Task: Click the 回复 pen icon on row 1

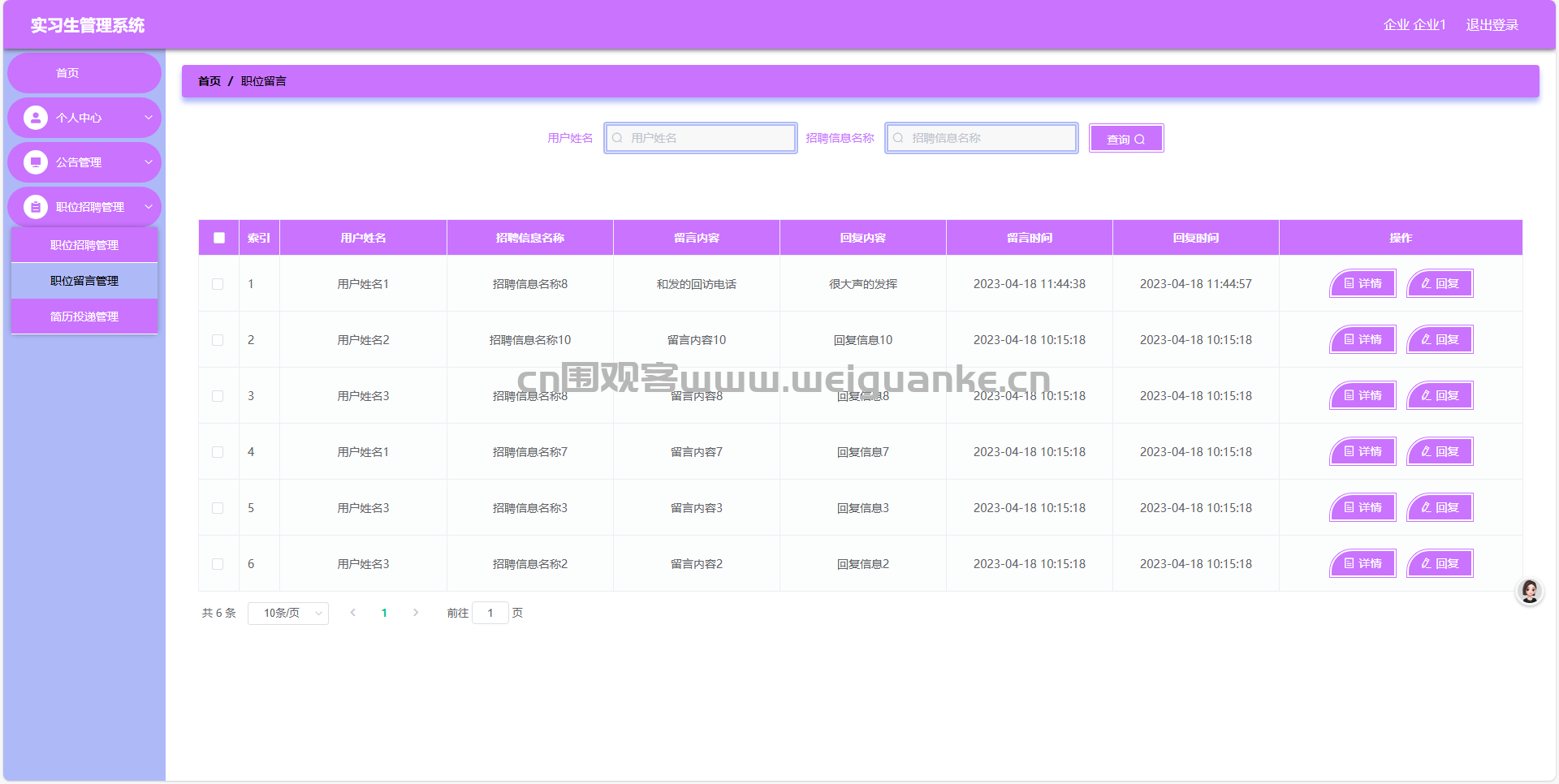Action: pos(1425,283)
